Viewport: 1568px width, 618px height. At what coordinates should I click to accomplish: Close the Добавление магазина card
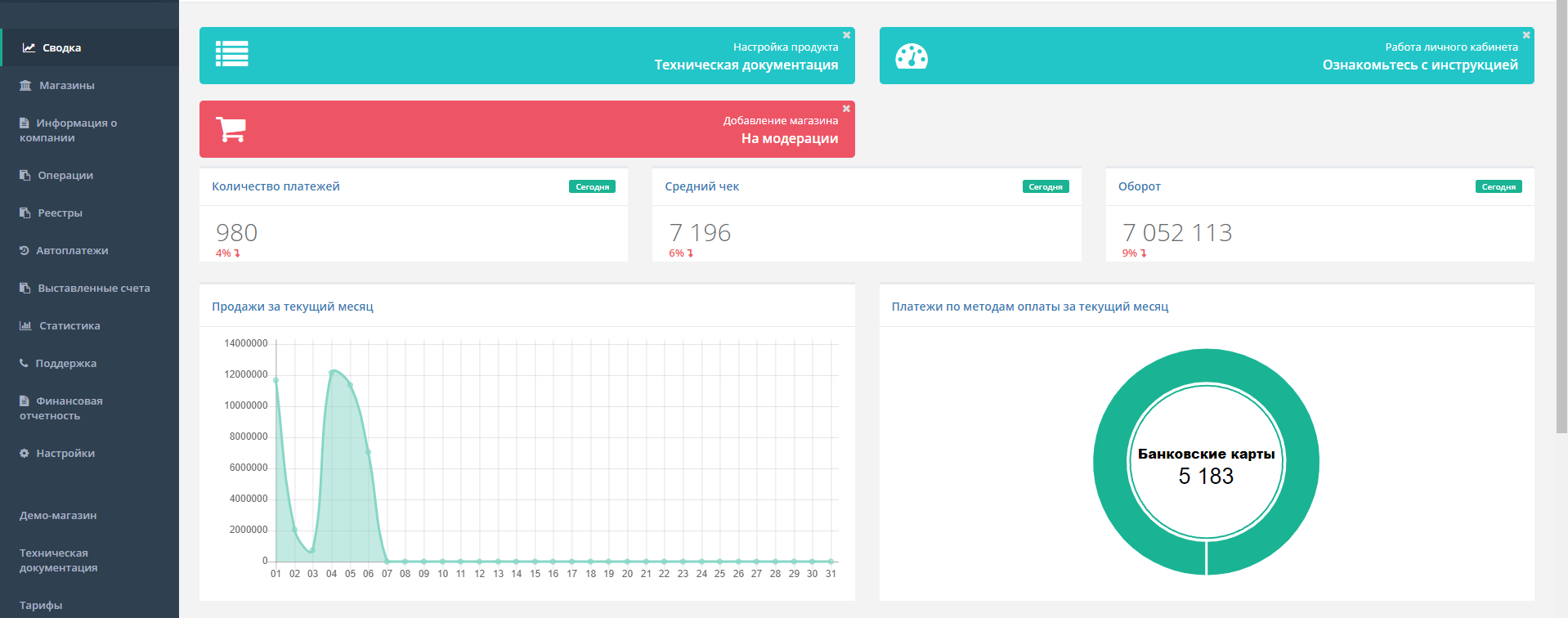847,109
